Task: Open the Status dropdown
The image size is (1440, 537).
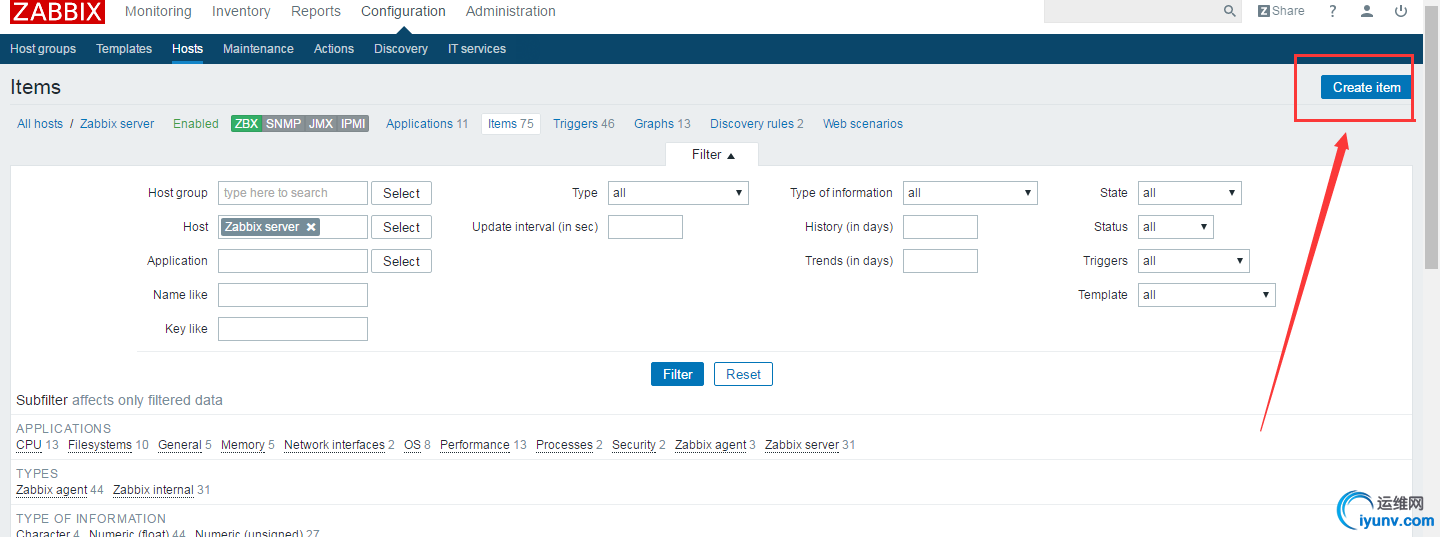Action: click(1176, 227)
